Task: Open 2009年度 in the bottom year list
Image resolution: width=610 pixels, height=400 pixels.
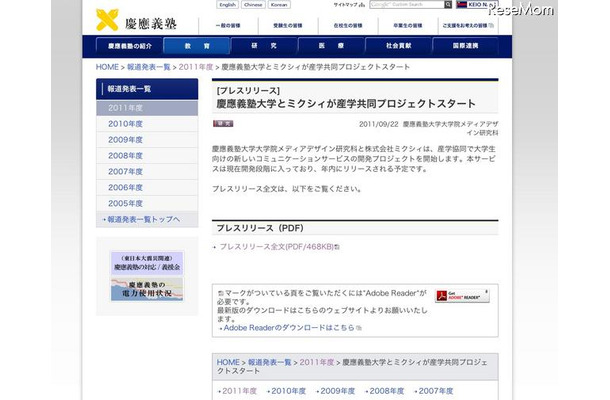Action: [x=336, y=391]
